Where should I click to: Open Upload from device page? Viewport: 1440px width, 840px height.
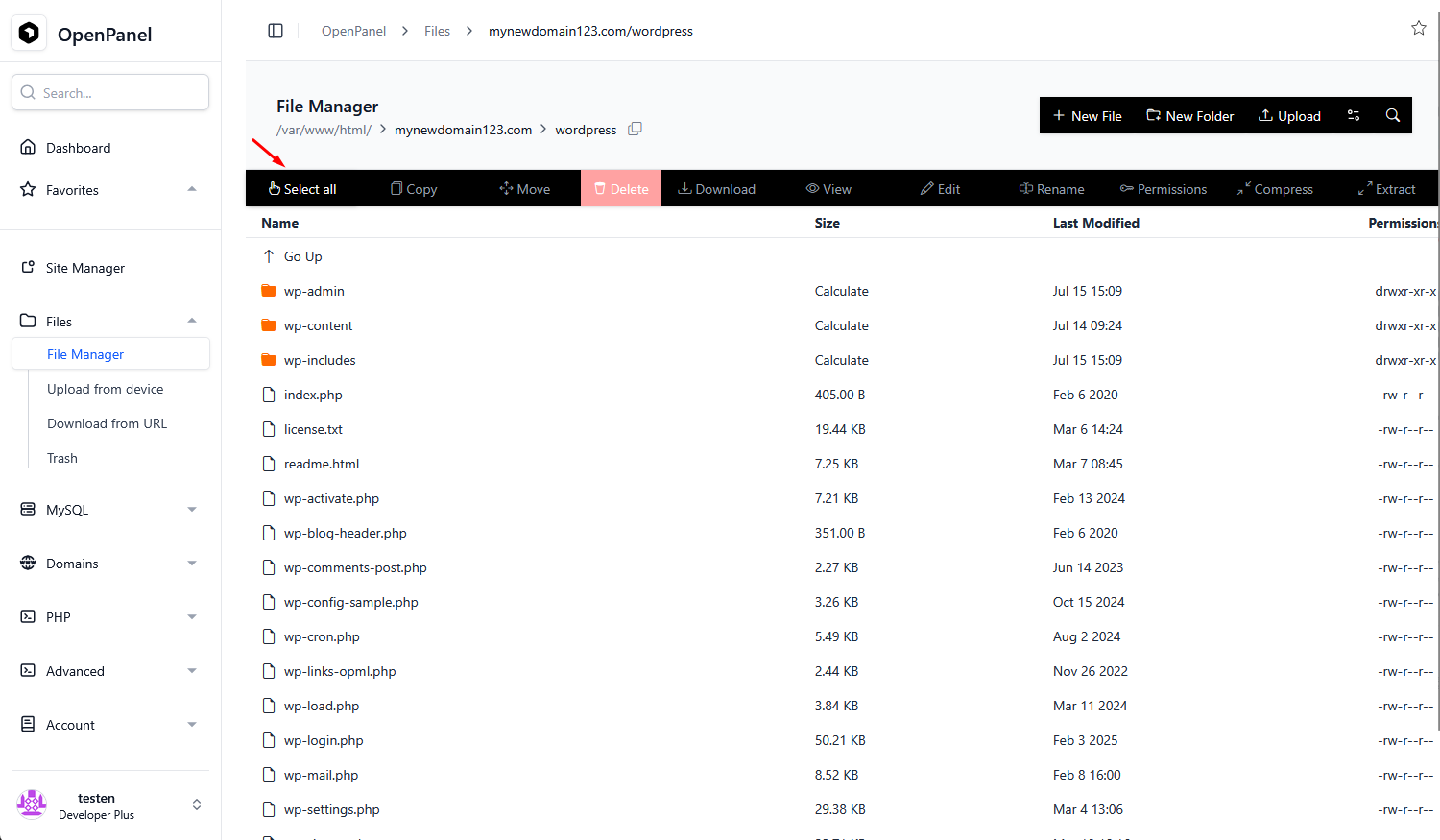106,389
